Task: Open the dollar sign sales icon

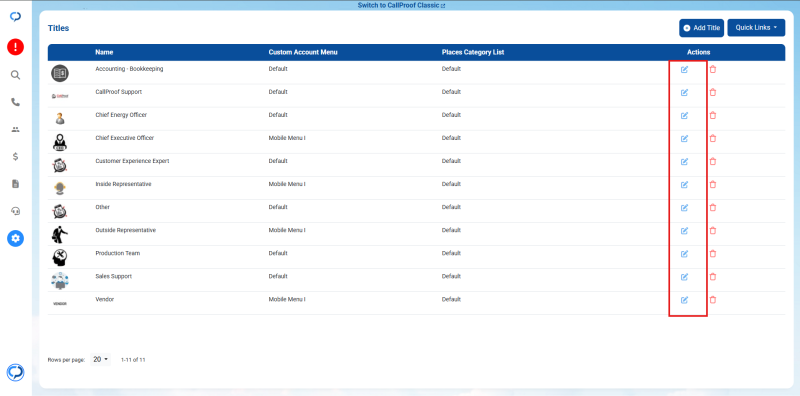Action: pyautogui.click(x=15, y=157)
